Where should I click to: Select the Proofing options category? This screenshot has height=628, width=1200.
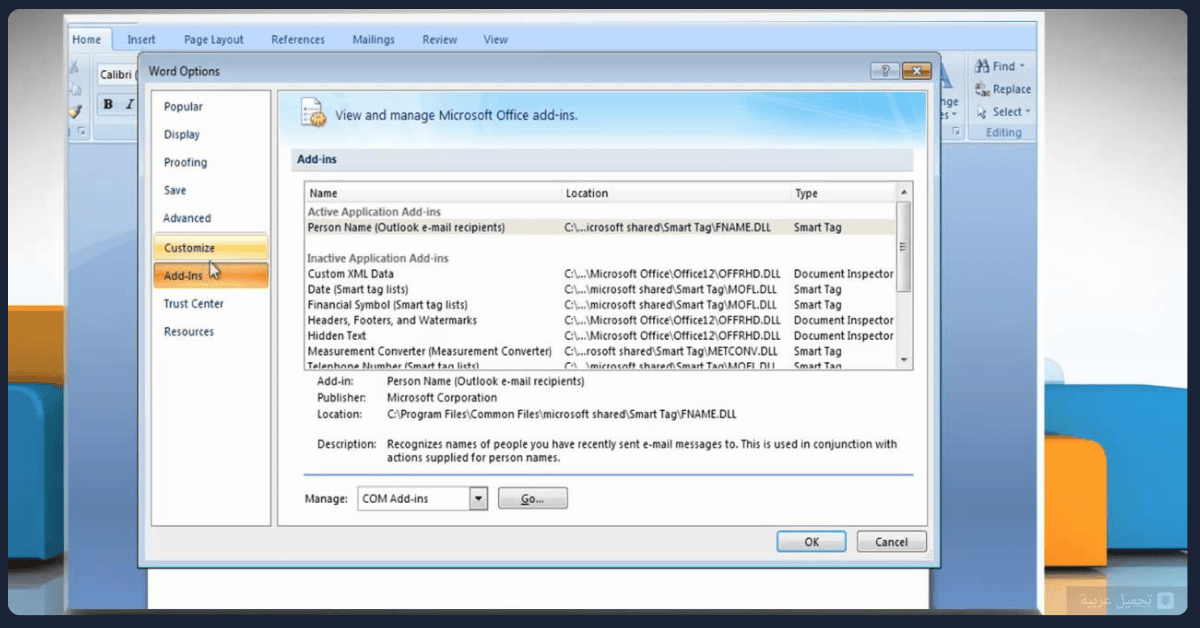[x=210, y=163]
